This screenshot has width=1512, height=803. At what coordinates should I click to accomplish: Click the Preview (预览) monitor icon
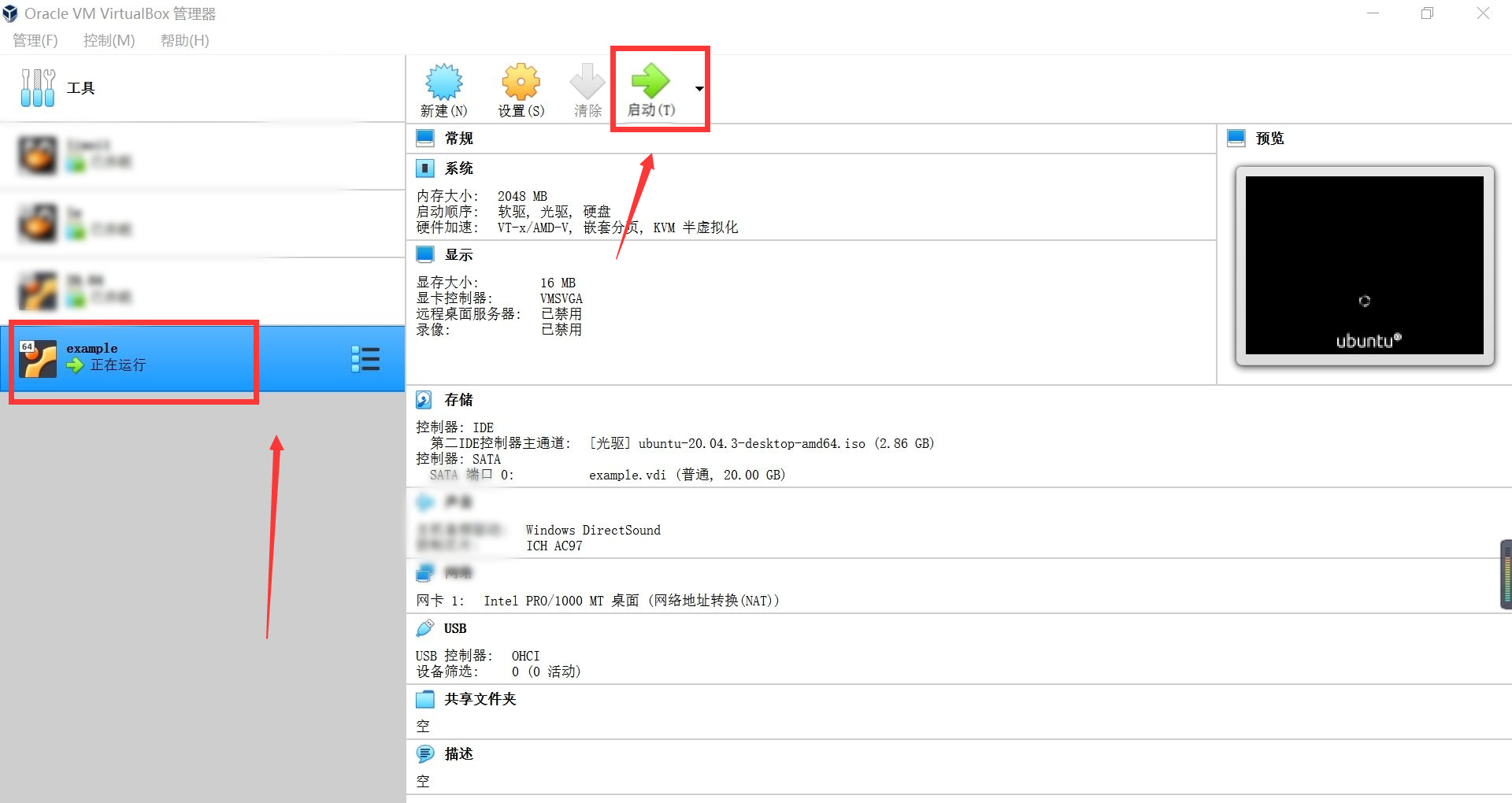[x=1236, y=138]
